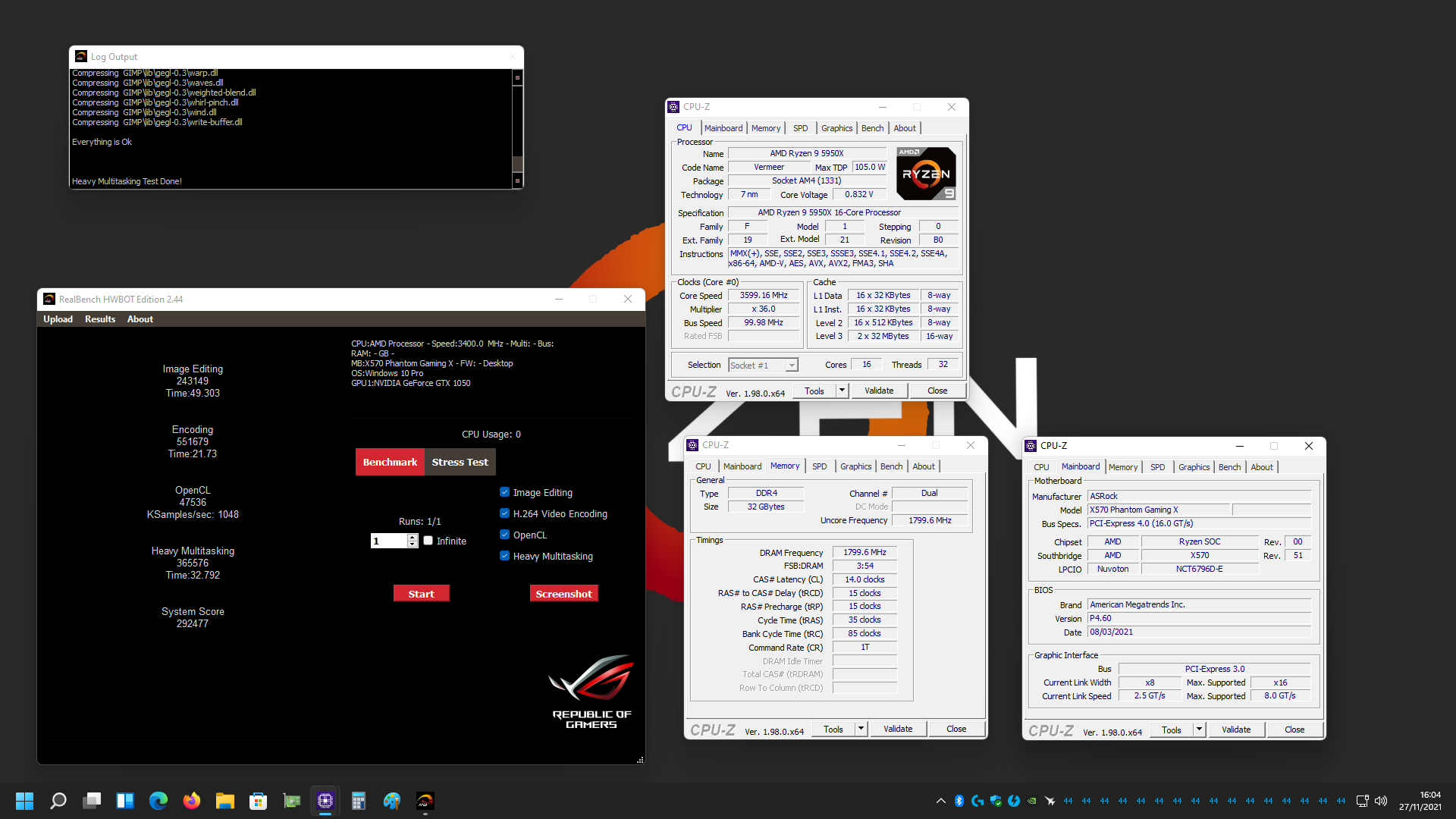
Task: Open the Windows Start menu
Action: (24, 801)
